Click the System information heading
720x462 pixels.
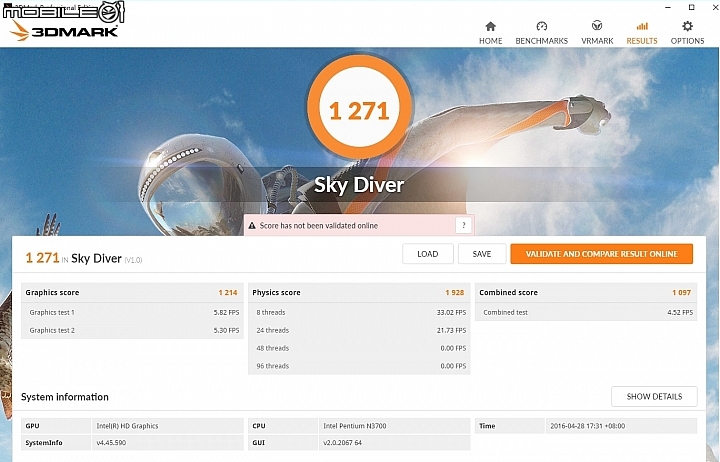pos(65,397)
